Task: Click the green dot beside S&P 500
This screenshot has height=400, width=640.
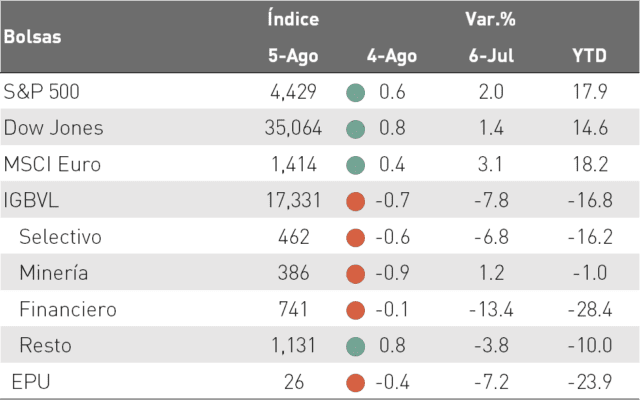Action: [356, 93]
